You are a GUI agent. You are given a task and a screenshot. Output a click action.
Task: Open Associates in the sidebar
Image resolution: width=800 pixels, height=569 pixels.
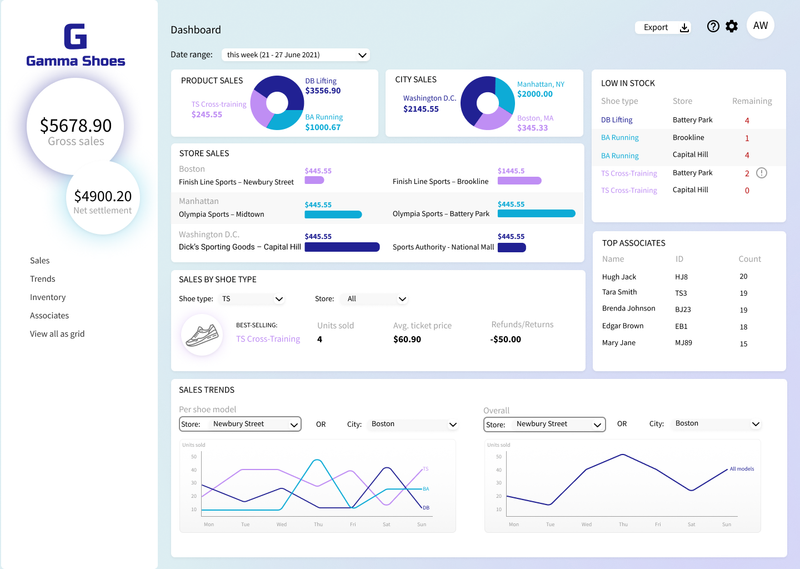pos(49,315)
